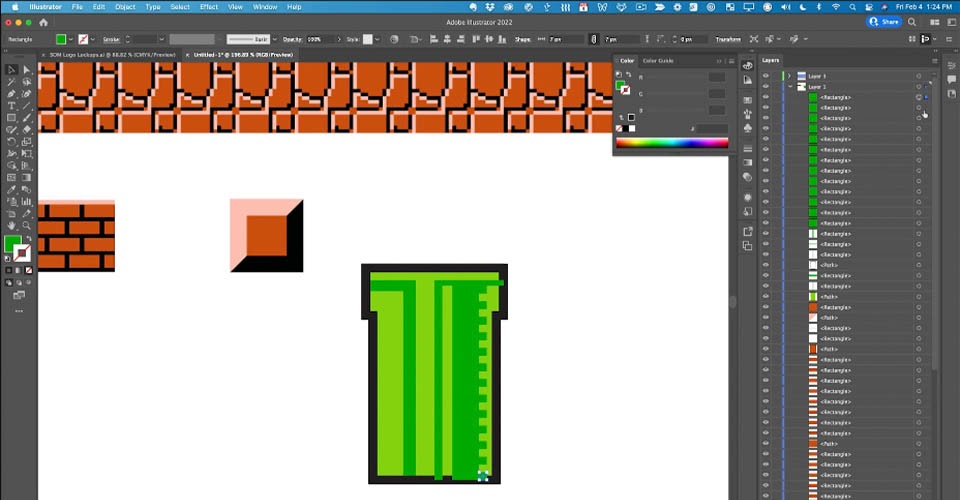Click target circle of Layer 3
Screen dimensions: 960x500
coord(918,76)
